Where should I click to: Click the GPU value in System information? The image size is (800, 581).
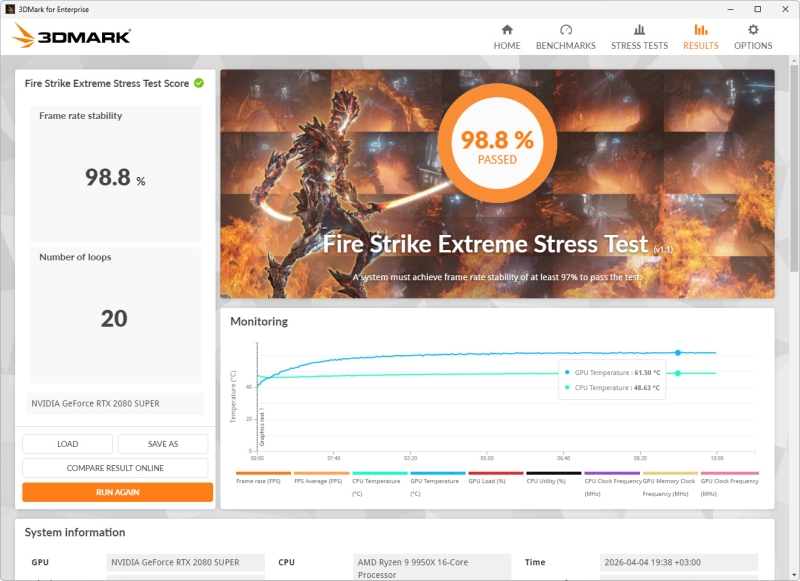[x=185, y=562]
